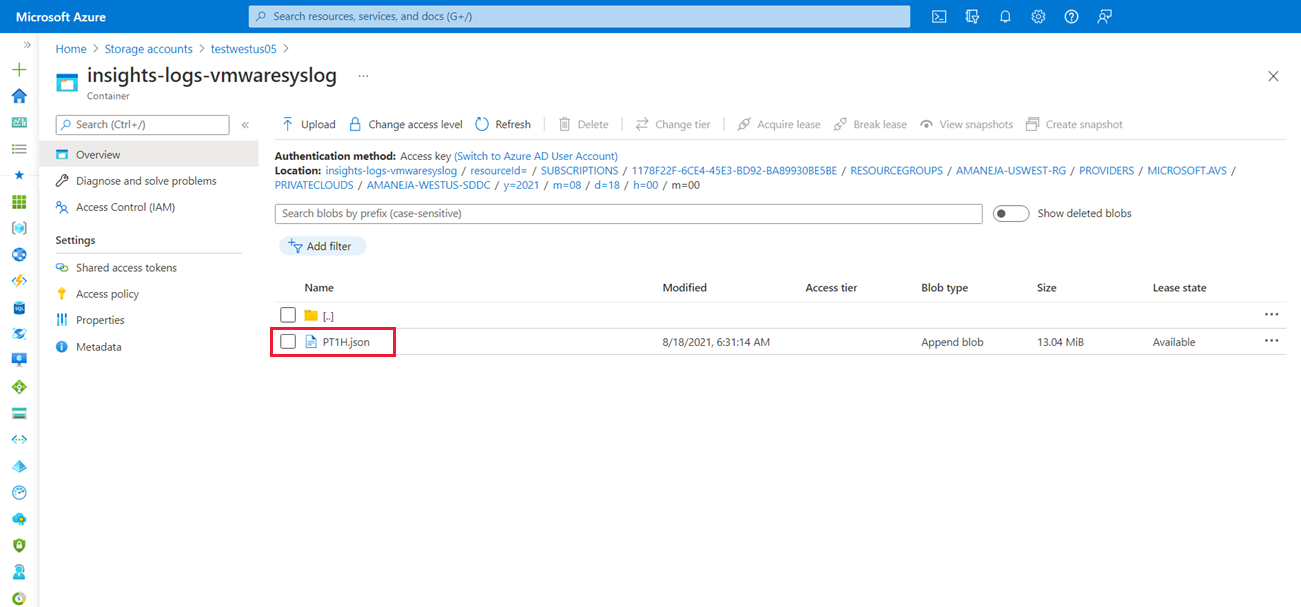Click View snapshots in toolbar

(966, 125)
